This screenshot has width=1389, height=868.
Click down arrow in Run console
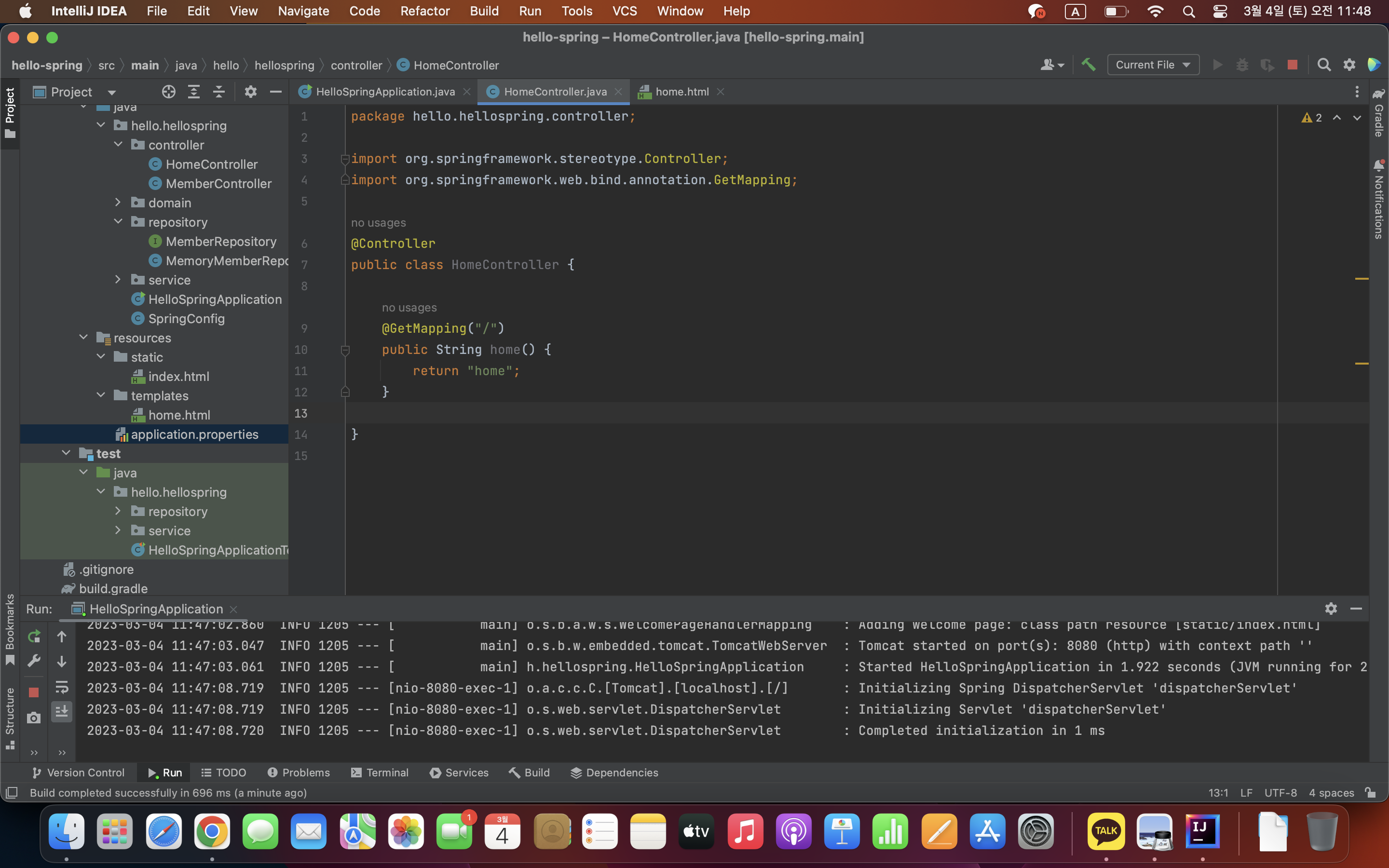click(x=61, y=661)
